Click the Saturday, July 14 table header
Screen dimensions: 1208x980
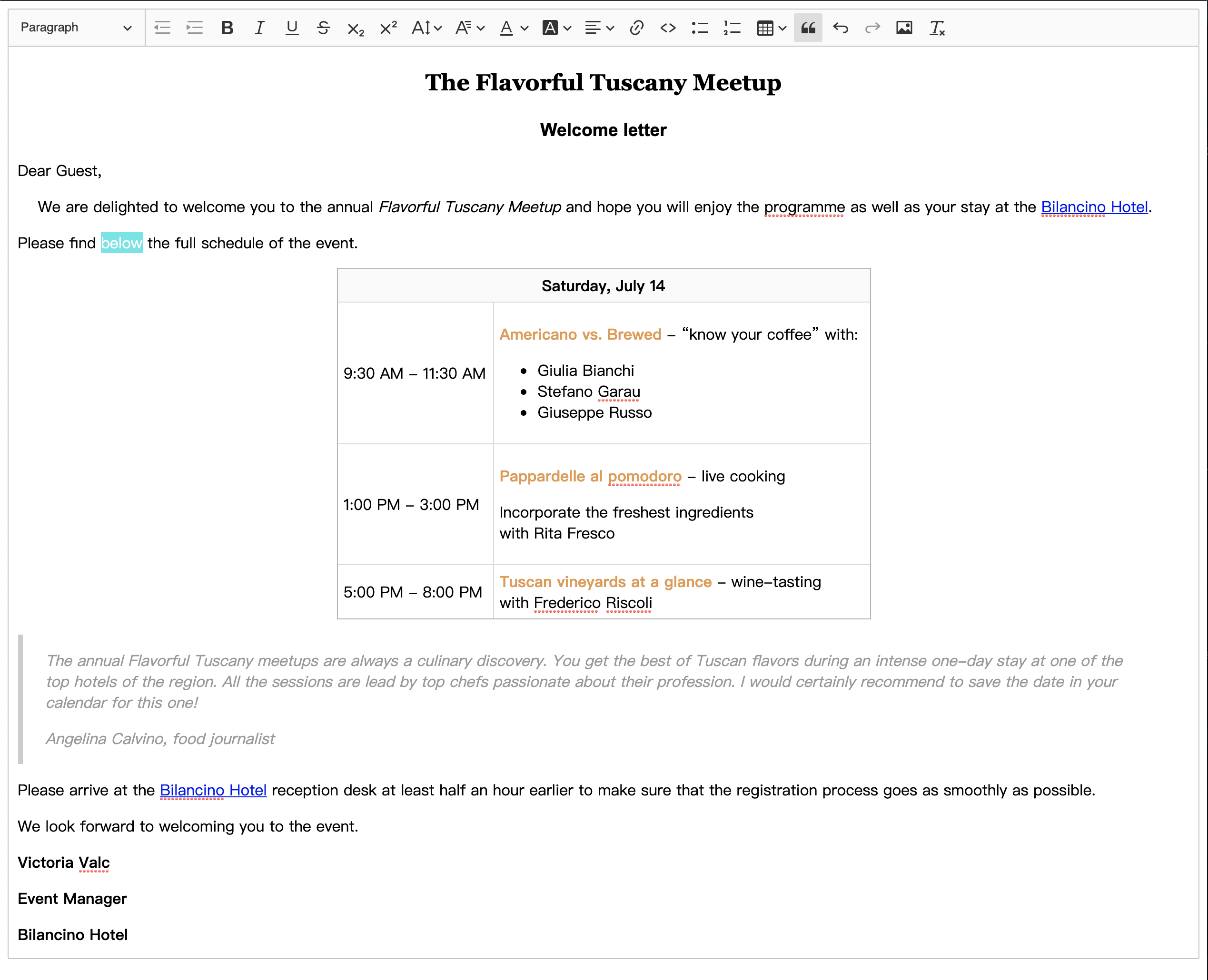[x=603, y=285]
